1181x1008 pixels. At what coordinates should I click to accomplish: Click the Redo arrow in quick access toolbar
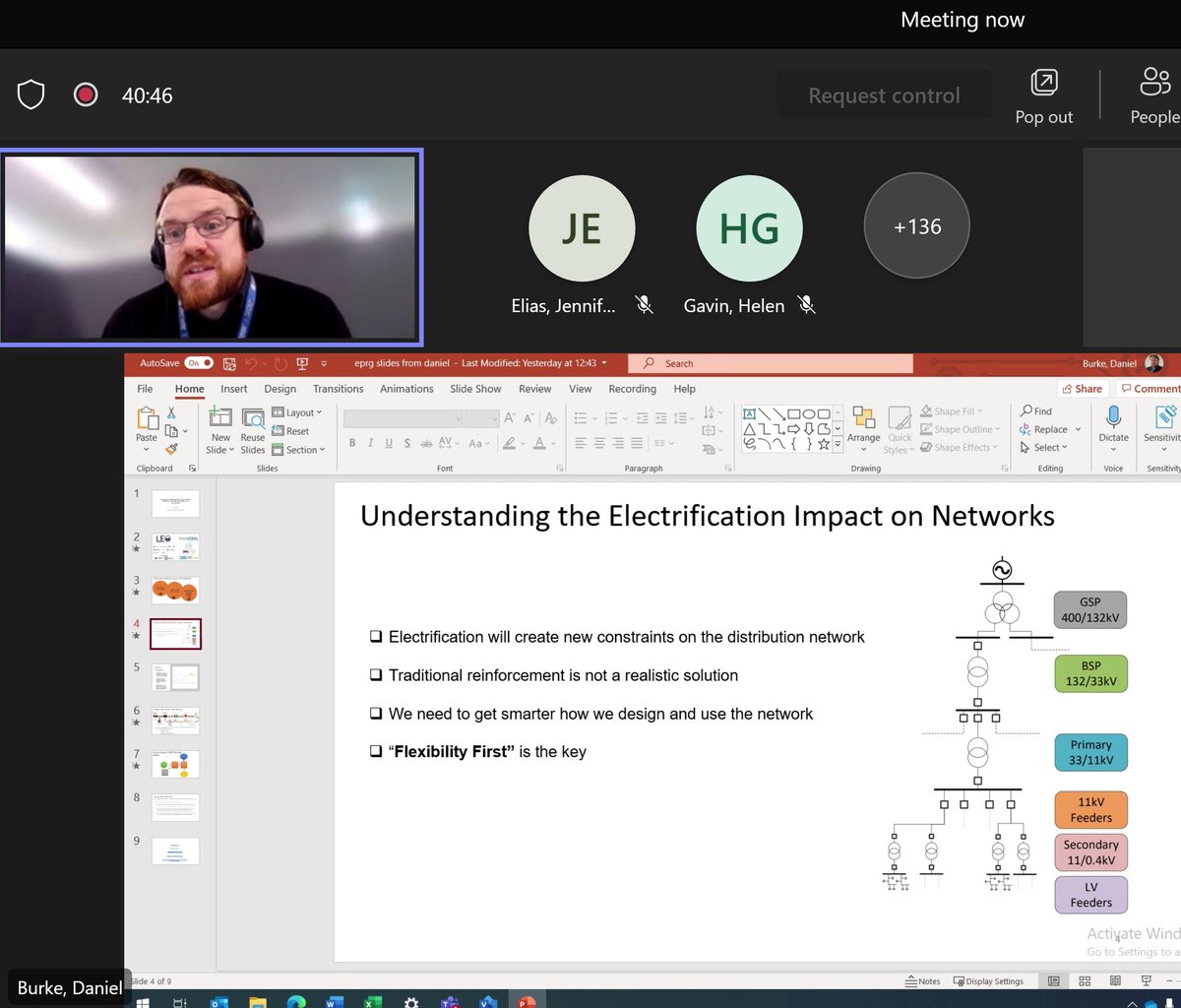point(280,363)
